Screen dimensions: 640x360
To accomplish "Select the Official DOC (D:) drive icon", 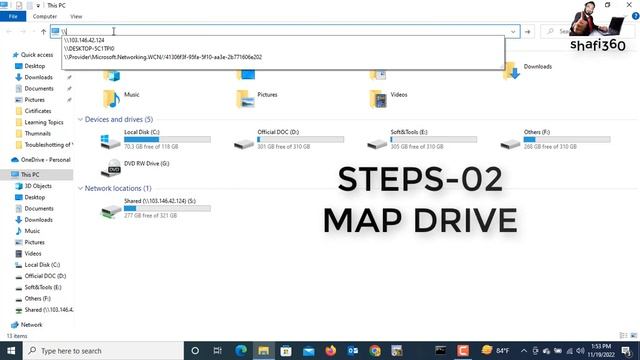I will 244,144.
